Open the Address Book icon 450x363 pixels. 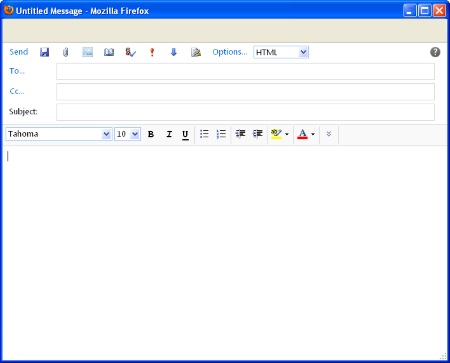click(x=109, y=52)
